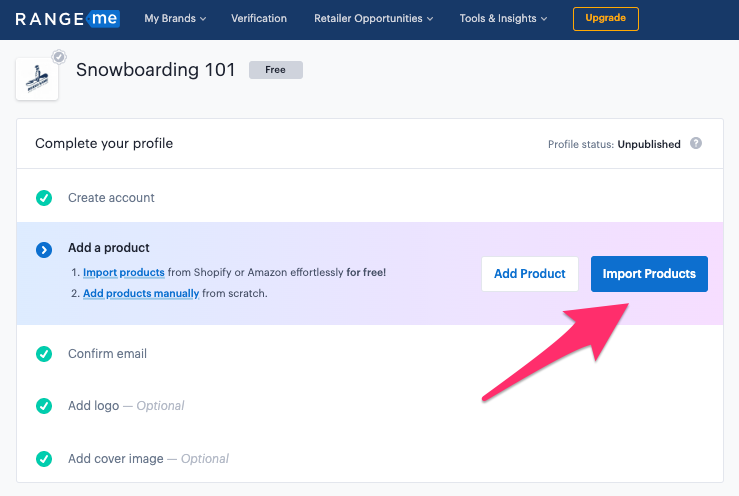Viewport: 739px width, 496px height.
Task: Click the green check next to Confirm email
Action: [x=44, y=354]
